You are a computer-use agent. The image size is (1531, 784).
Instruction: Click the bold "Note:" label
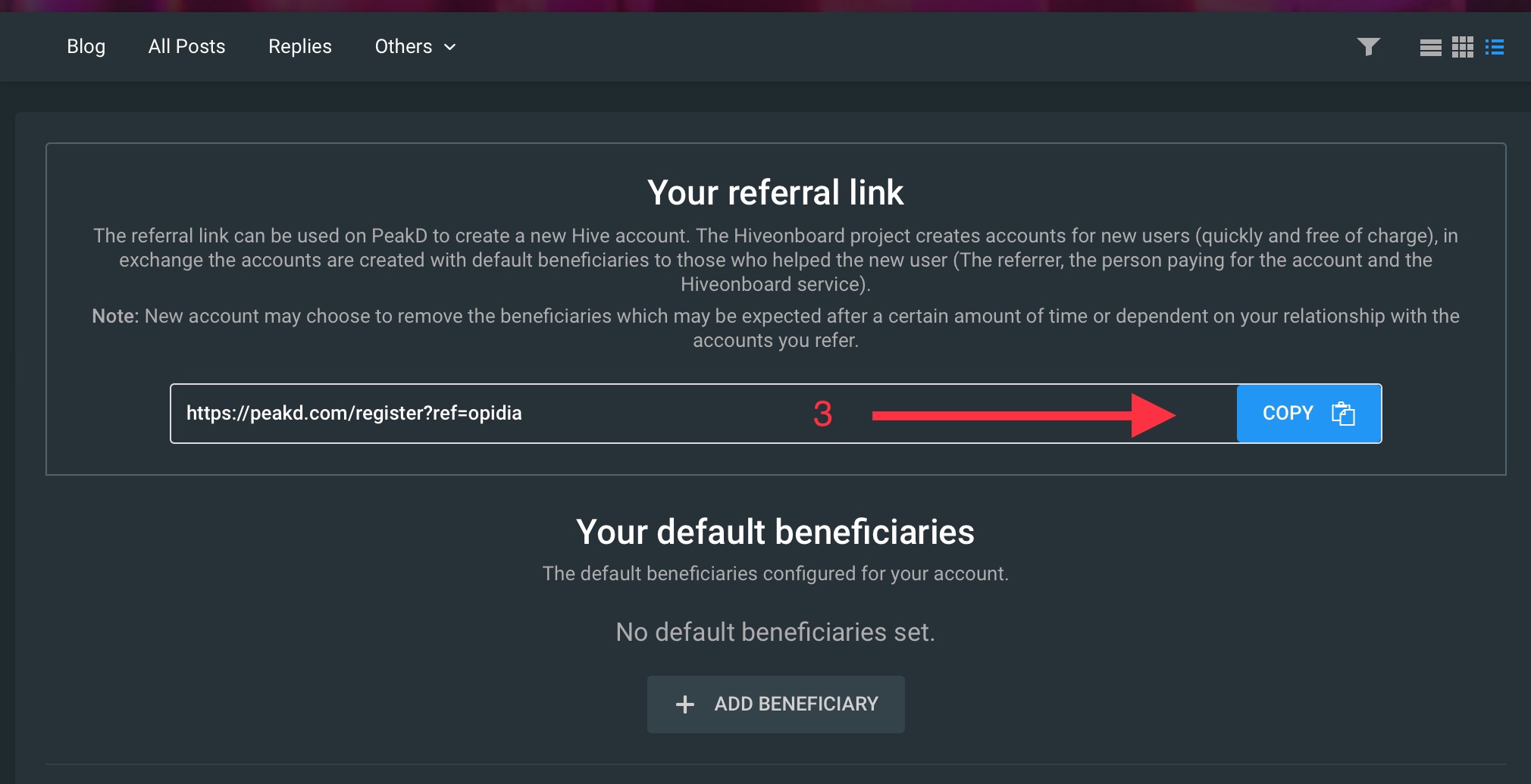(115, 316)
